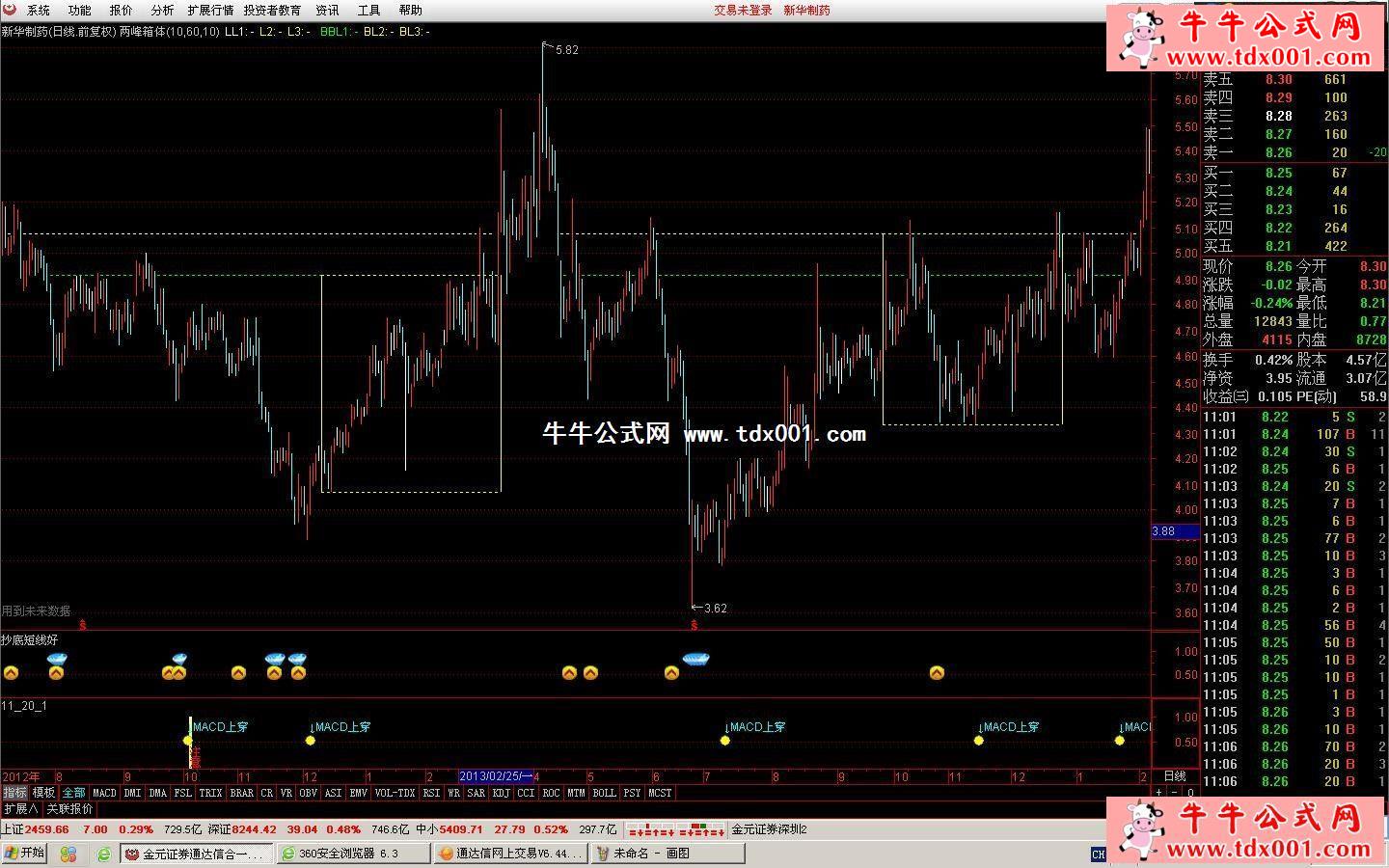Click the 交易未登录 link
The image size is (1389, 868).
pyautogui.click(x=743, y=10)
